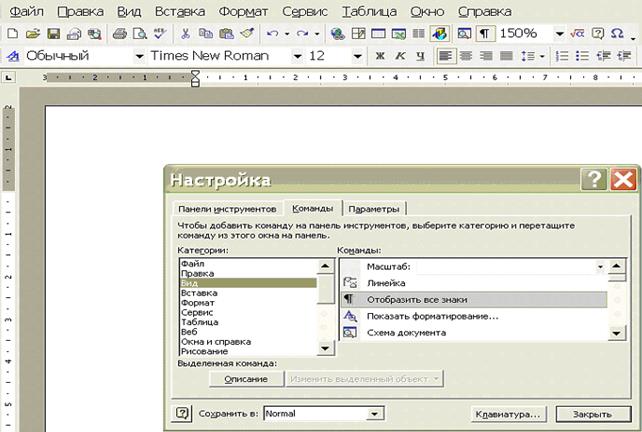Click the Клавиатура... button
This screenshot has width=642, height=432.
(x=507, y=413)
